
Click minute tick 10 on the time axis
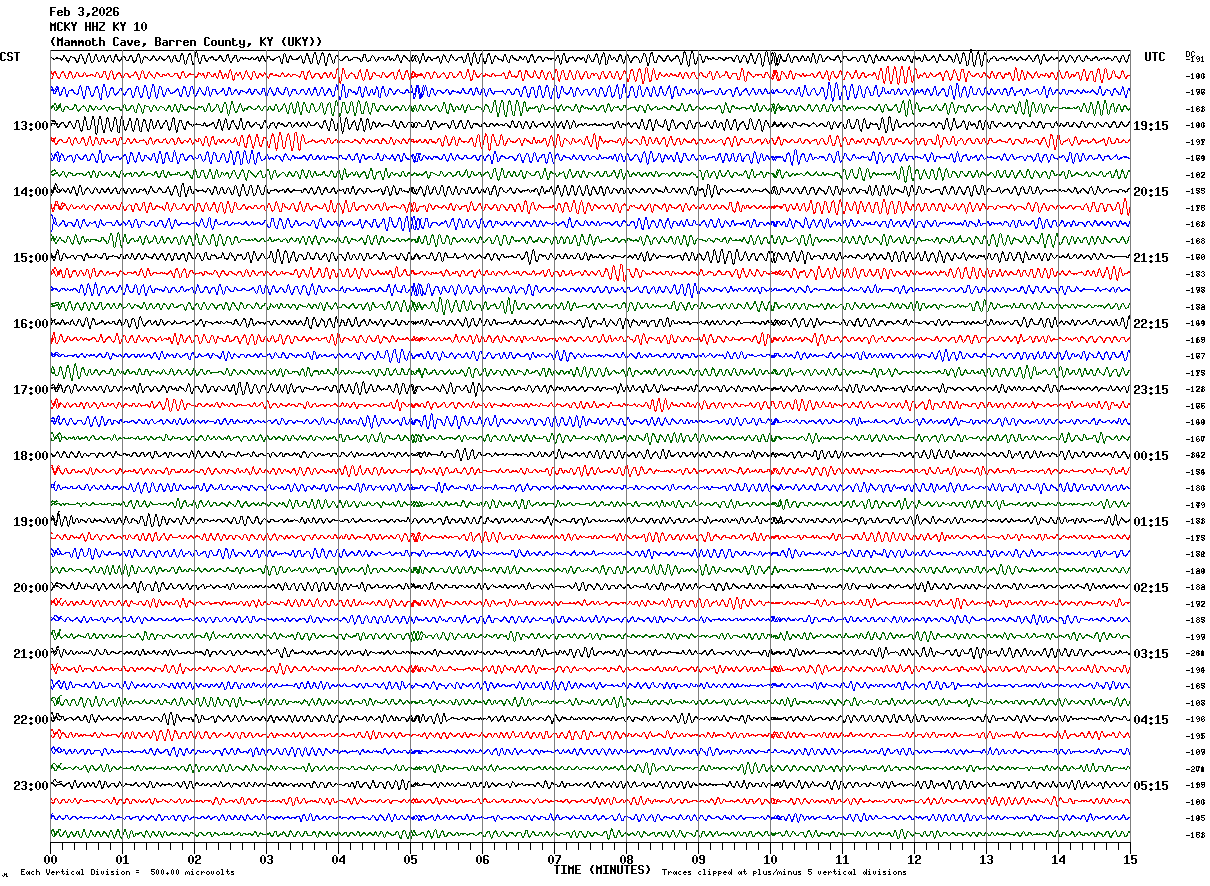(x=770, y=859)
